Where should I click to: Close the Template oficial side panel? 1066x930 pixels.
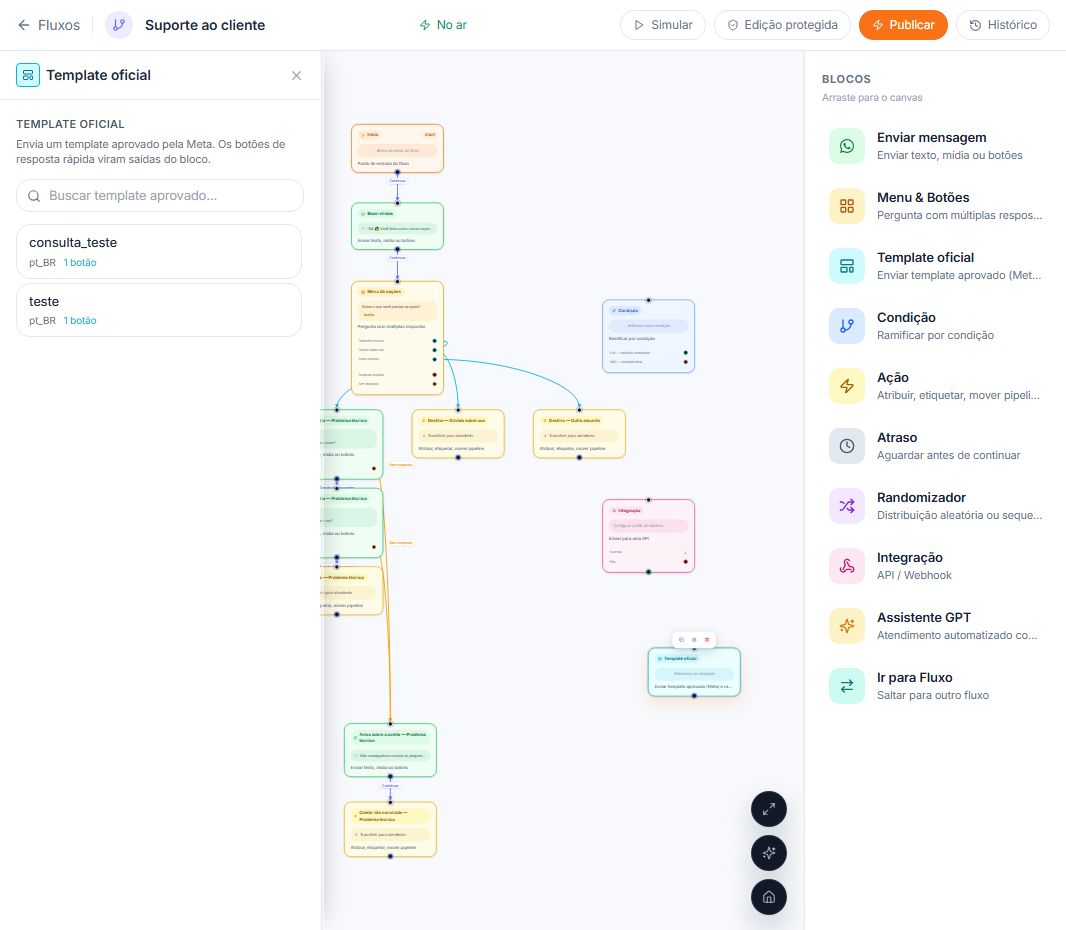296,75
